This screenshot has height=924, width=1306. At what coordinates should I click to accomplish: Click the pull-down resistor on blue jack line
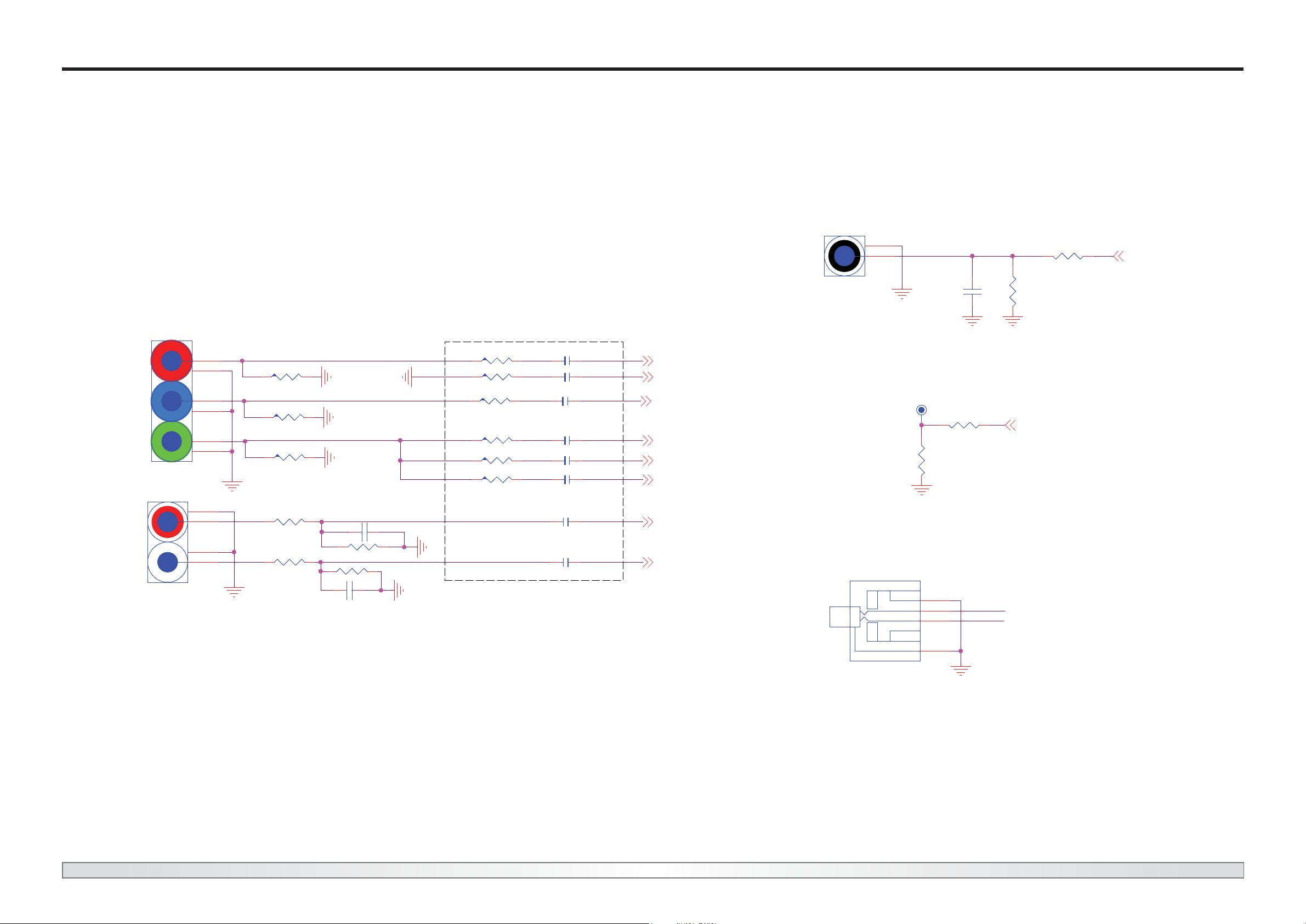tap(288, 417)
